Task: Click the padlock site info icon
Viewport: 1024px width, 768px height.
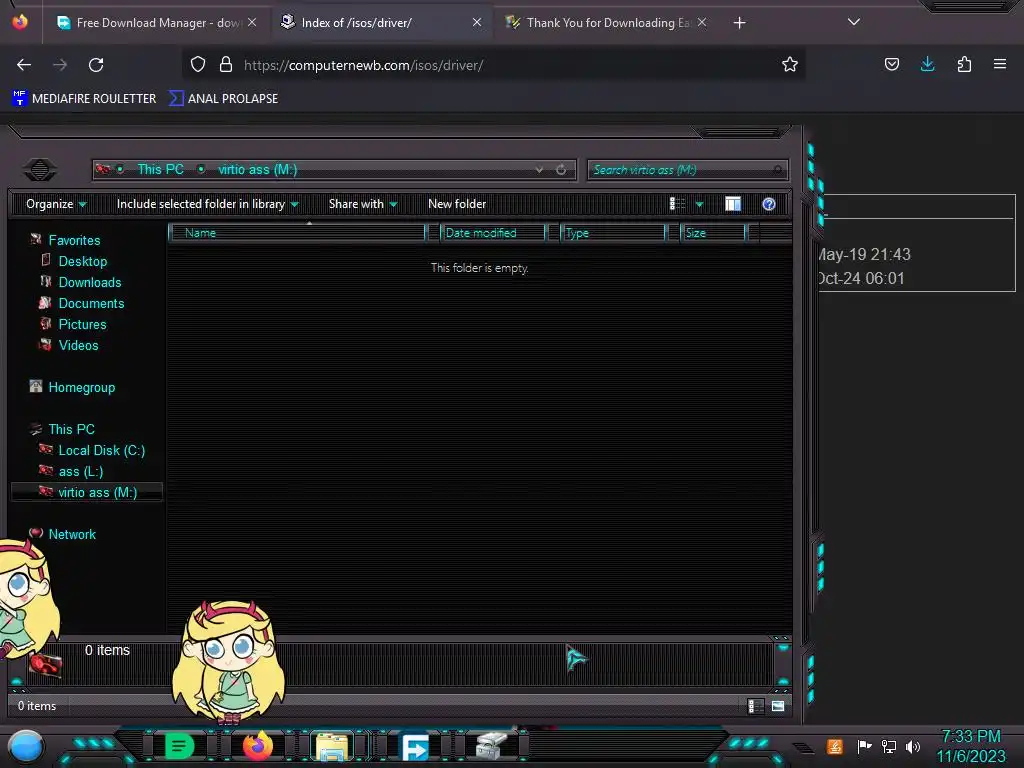Action: [x=226, y=65]
